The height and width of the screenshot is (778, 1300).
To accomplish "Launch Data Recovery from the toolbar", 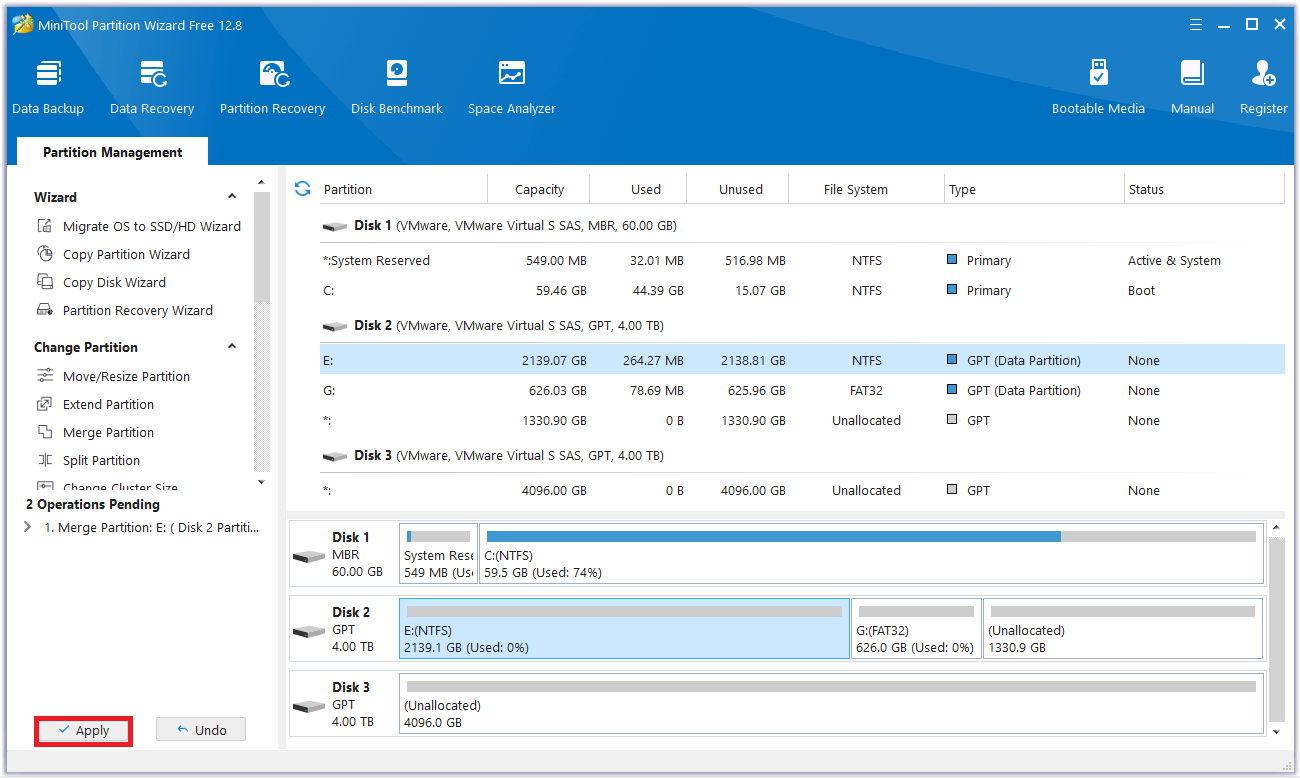I will [x=152, y=87].
